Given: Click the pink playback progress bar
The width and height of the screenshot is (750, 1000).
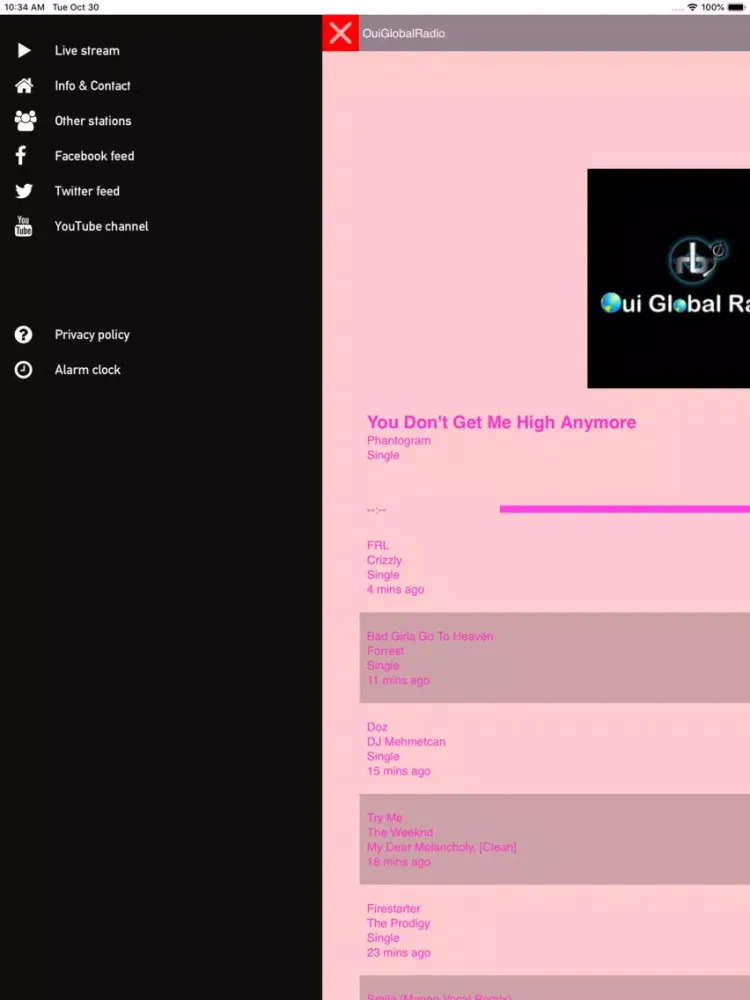Looking at the screenshot, I should pyautogui.click(x=625, y=509).
